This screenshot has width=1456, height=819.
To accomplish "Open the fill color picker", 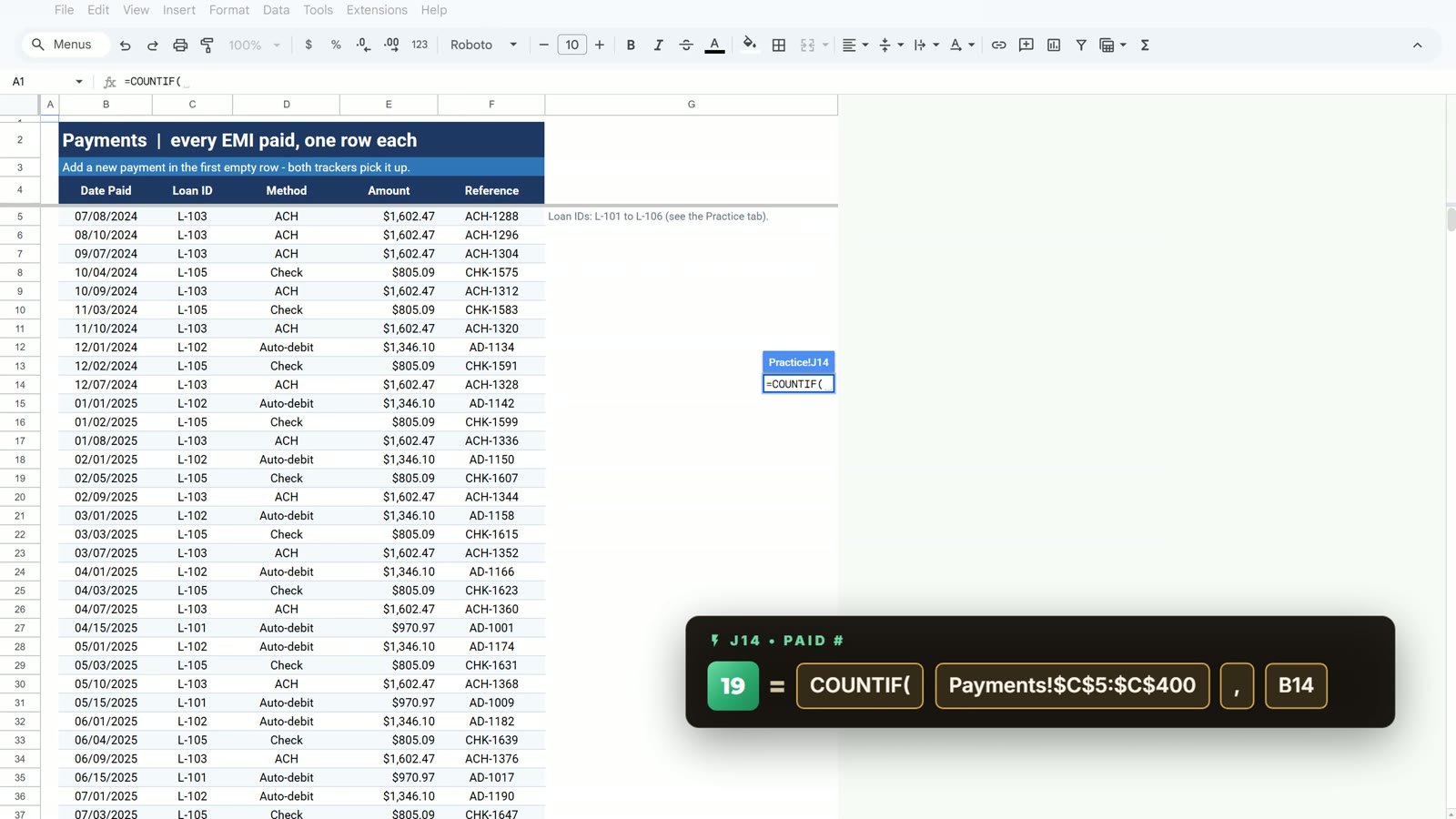I will click(749, 44).
